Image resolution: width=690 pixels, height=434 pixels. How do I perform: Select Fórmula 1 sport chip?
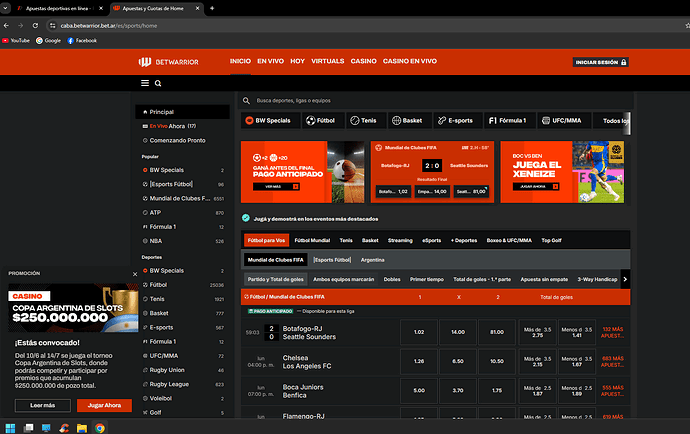point(508,120)
